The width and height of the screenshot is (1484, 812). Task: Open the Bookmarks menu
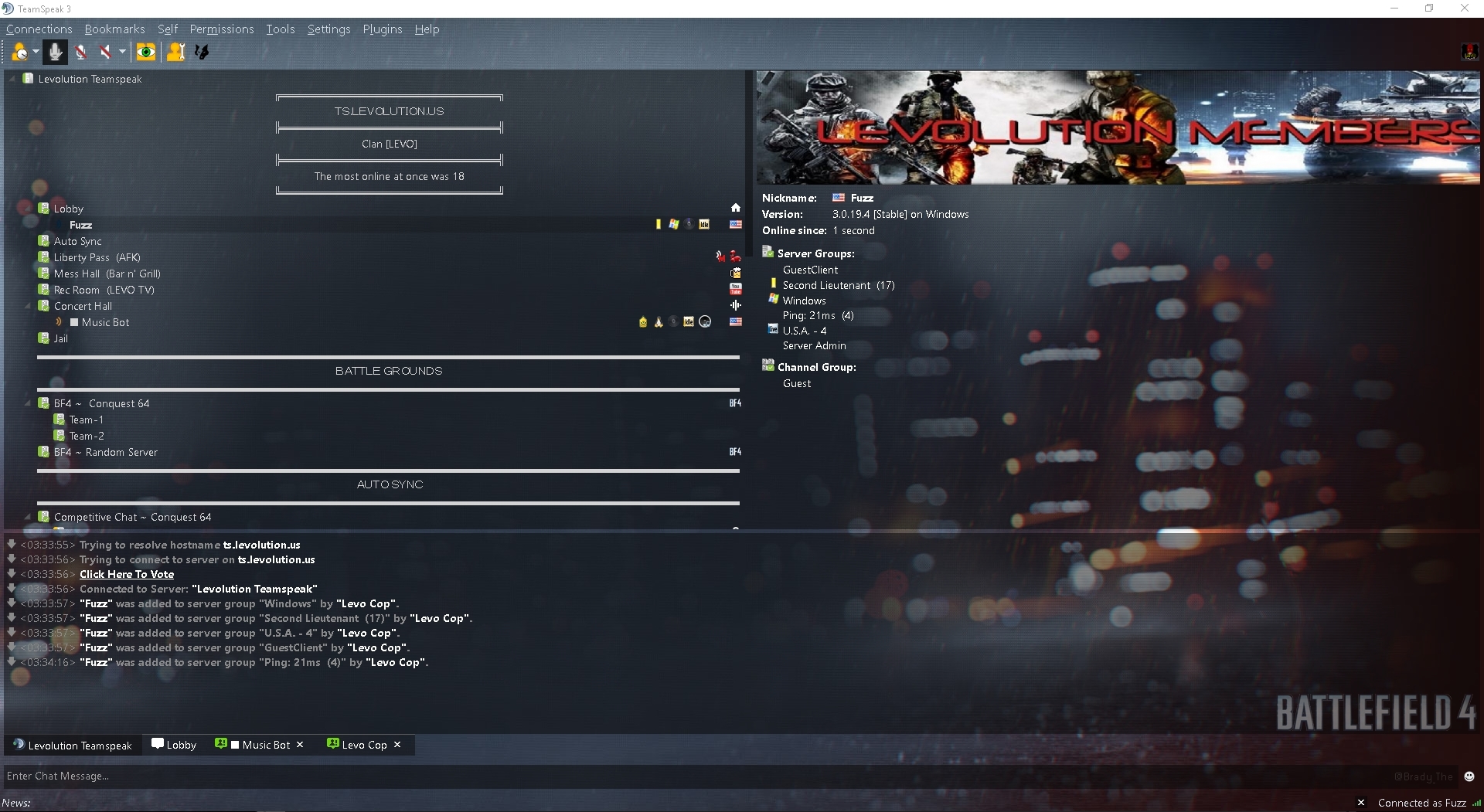(114, 29)
